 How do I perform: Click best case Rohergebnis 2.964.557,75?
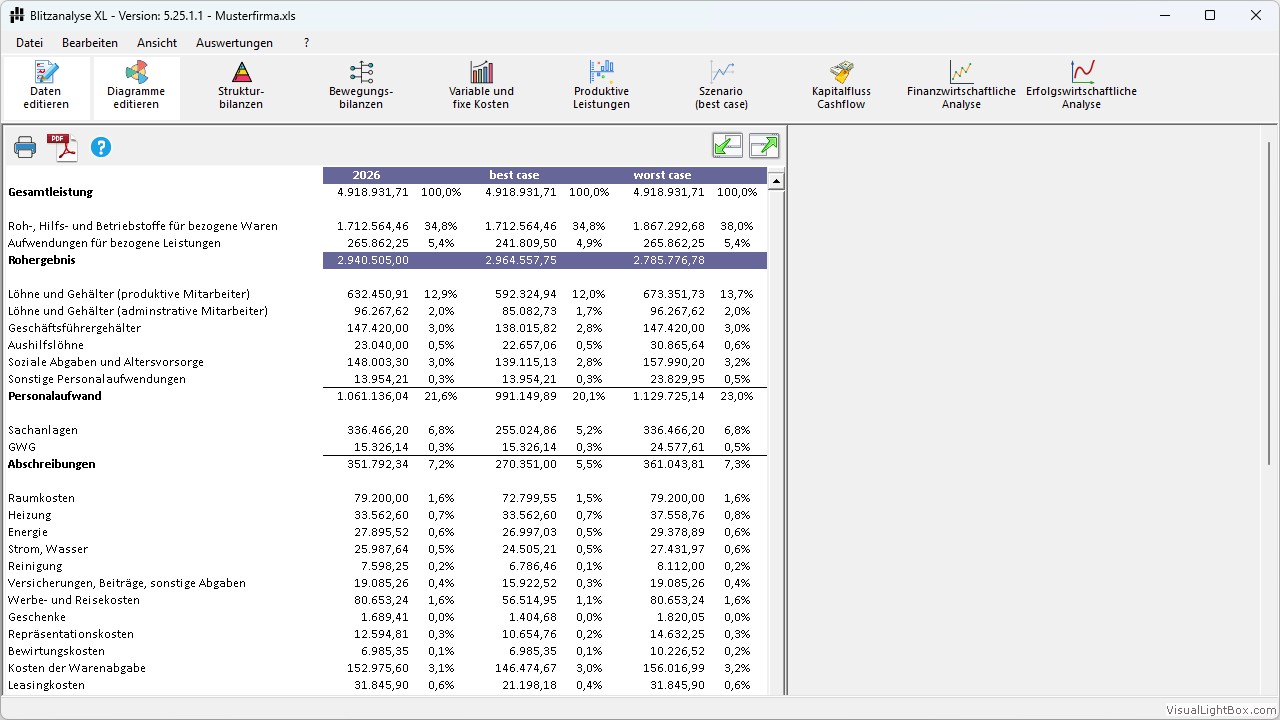[x=521, y=260]
